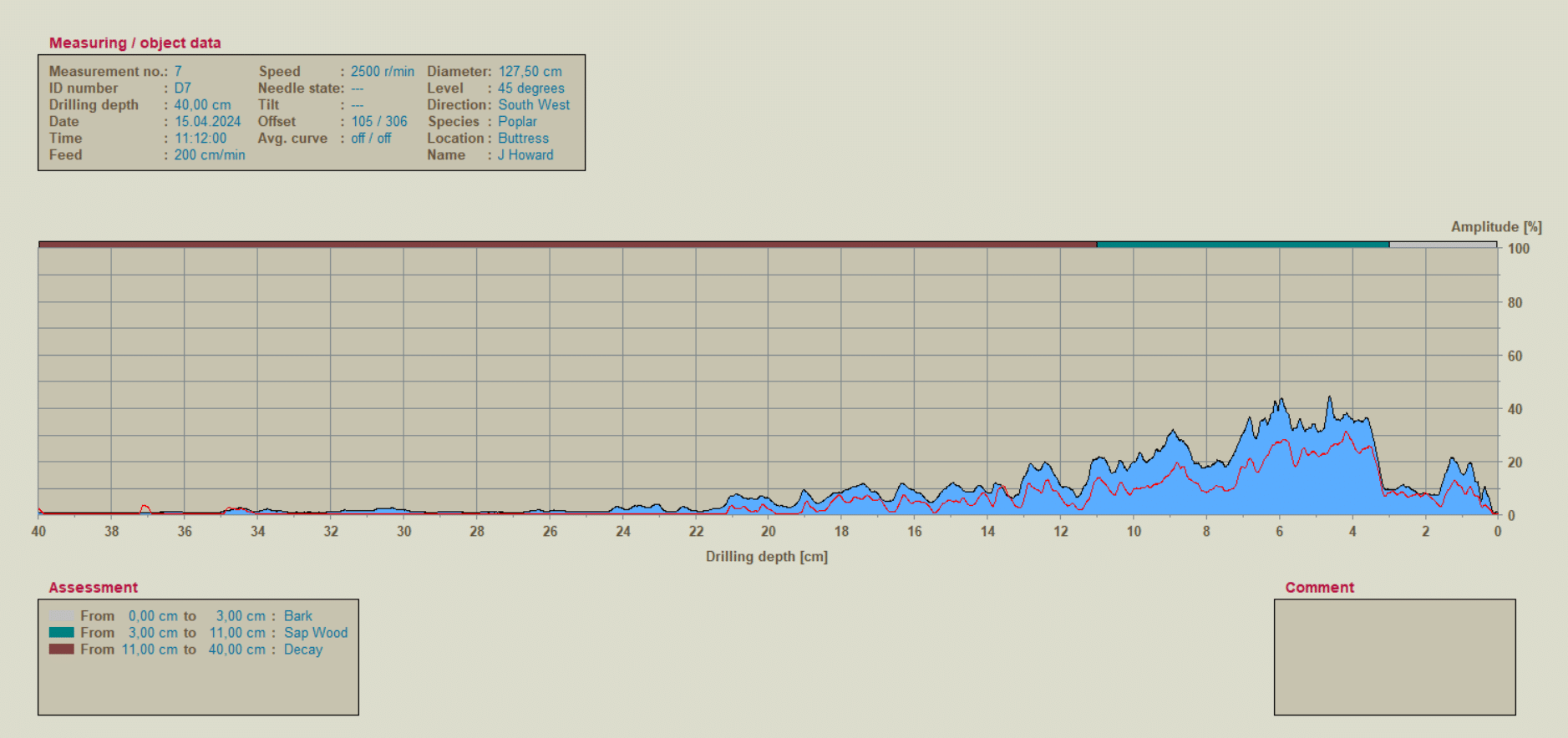Viewport: 1568px width, 738px height.
Task: Click the Diameter value 127,50 cm
Action: (530, 72)
